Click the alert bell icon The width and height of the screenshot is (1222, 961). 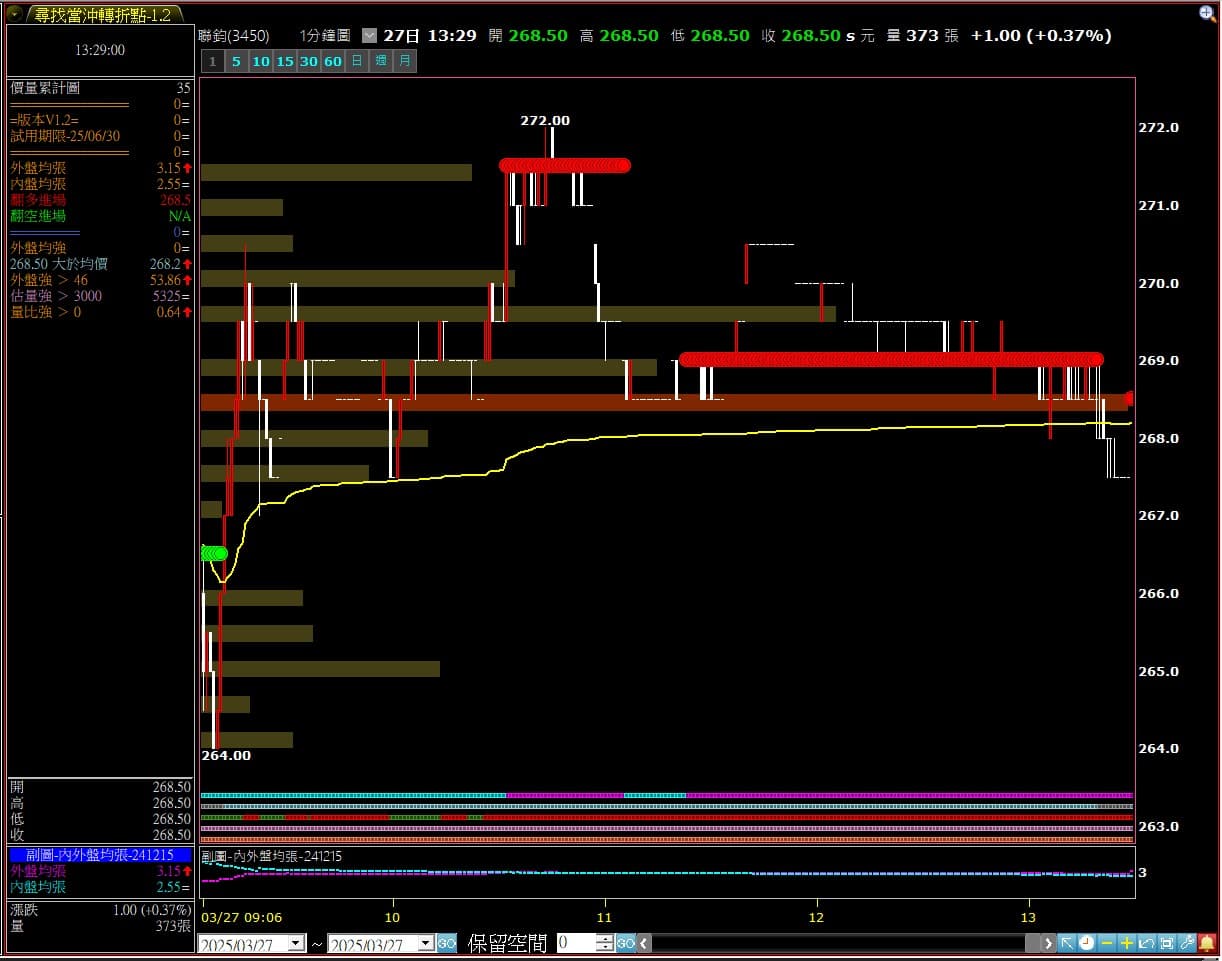(x=1207, y=943)
